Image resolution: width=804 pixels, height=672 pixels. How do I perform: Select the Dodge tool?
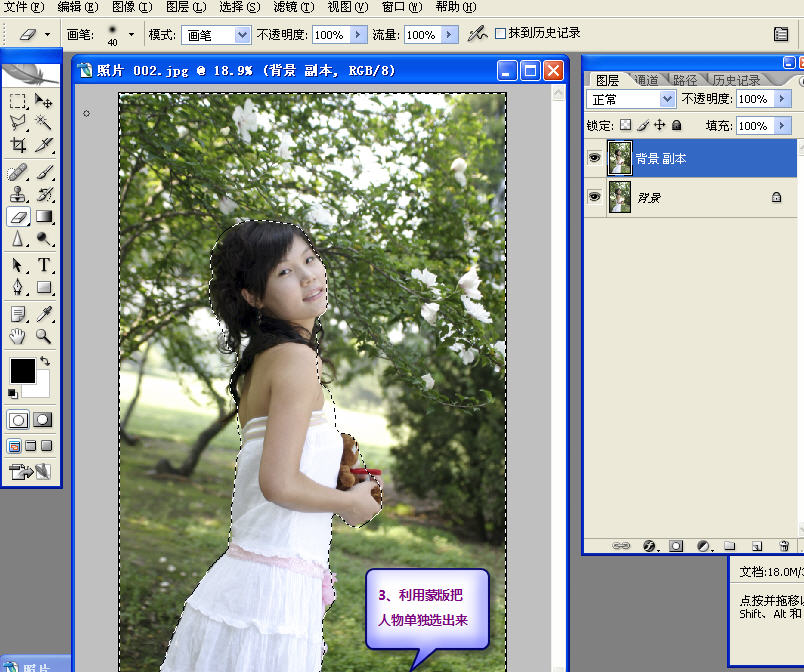click(x=44, y=239)
